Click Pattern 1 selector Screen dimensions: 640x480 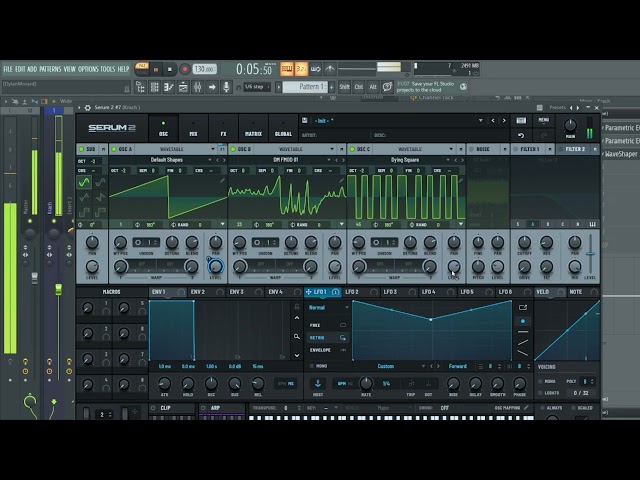tap(306, 87)
